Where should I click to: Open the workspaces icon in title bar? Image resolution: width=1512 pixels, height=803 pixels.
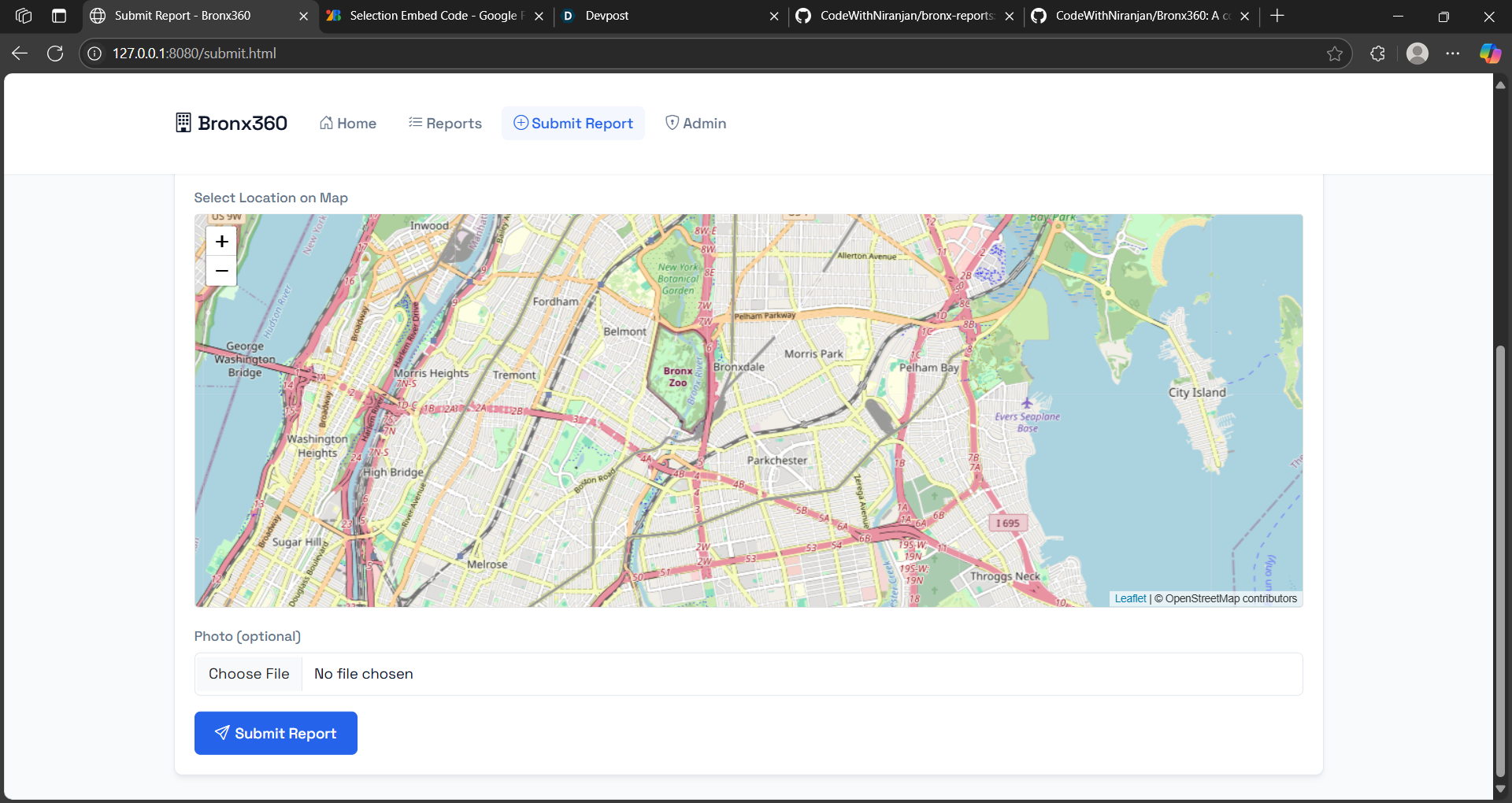coord(24,16)
